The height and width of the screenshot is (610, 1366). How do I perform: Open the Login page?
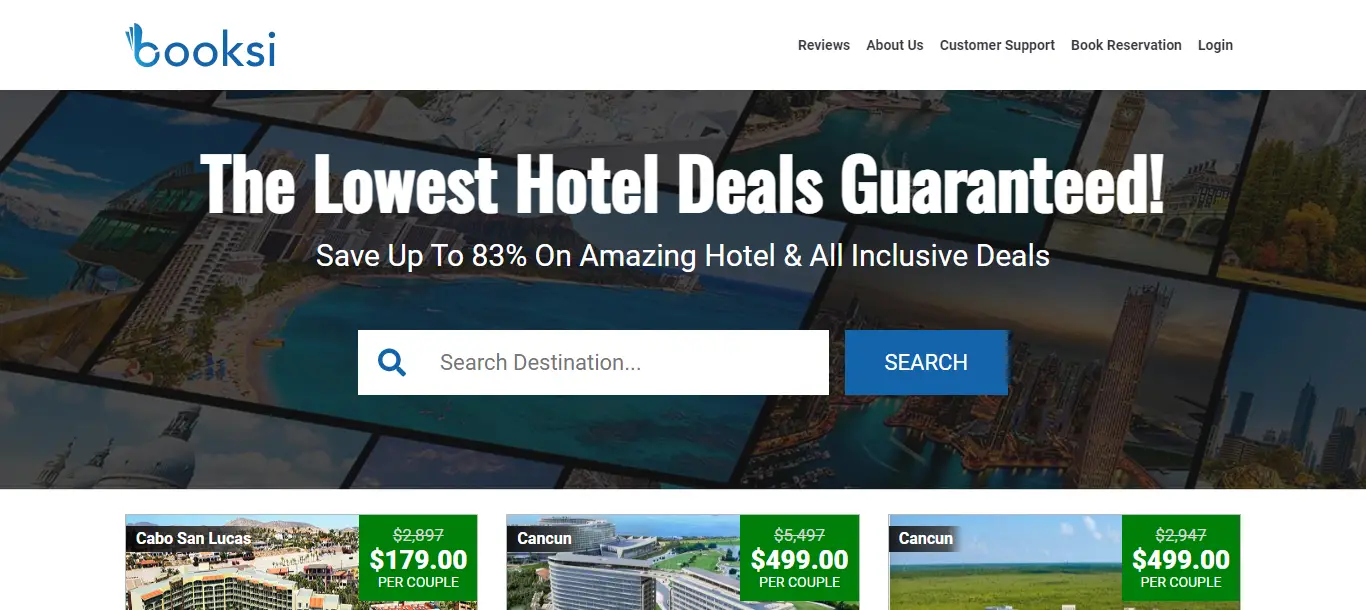(1215, 45)
